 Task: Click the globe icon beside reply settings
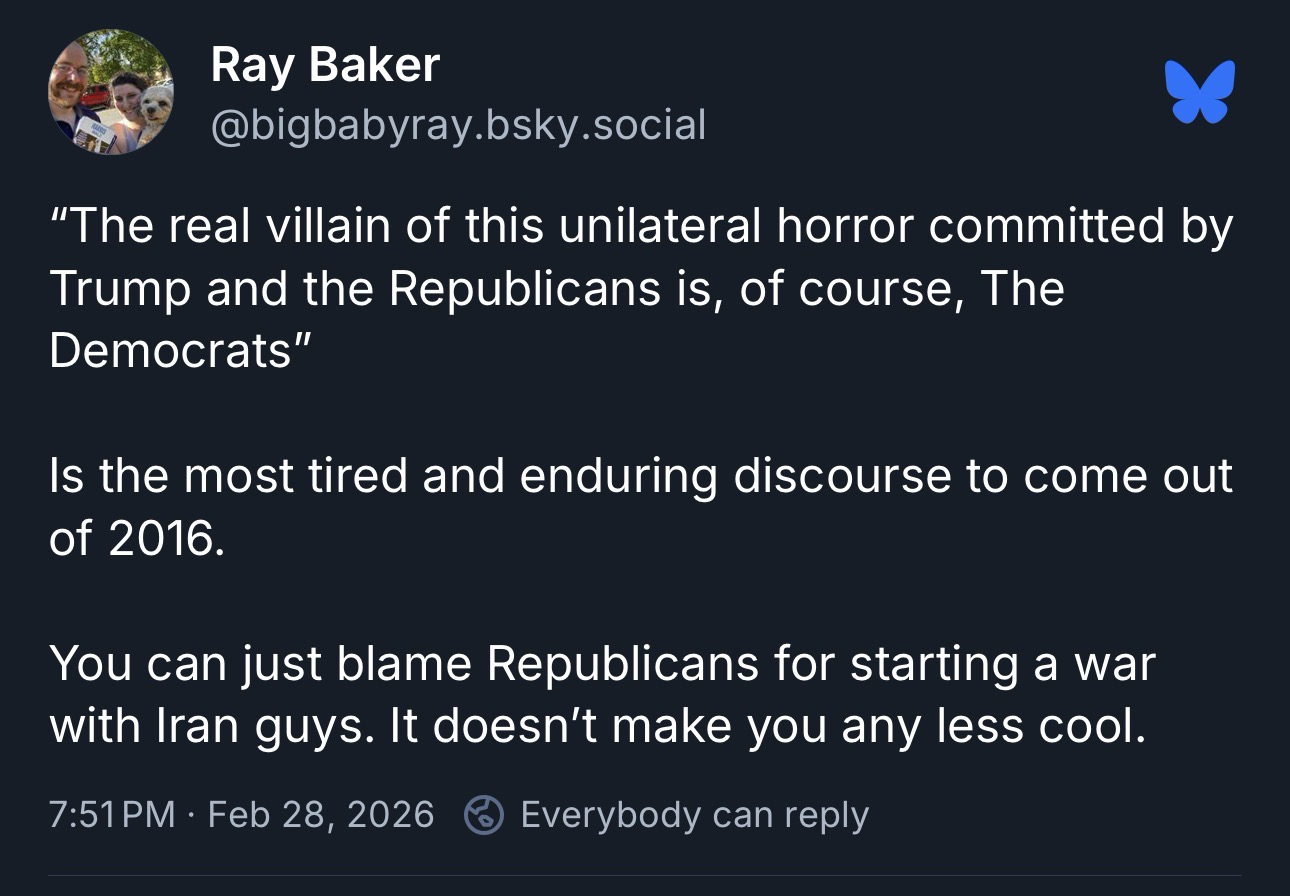click(484, 815)
